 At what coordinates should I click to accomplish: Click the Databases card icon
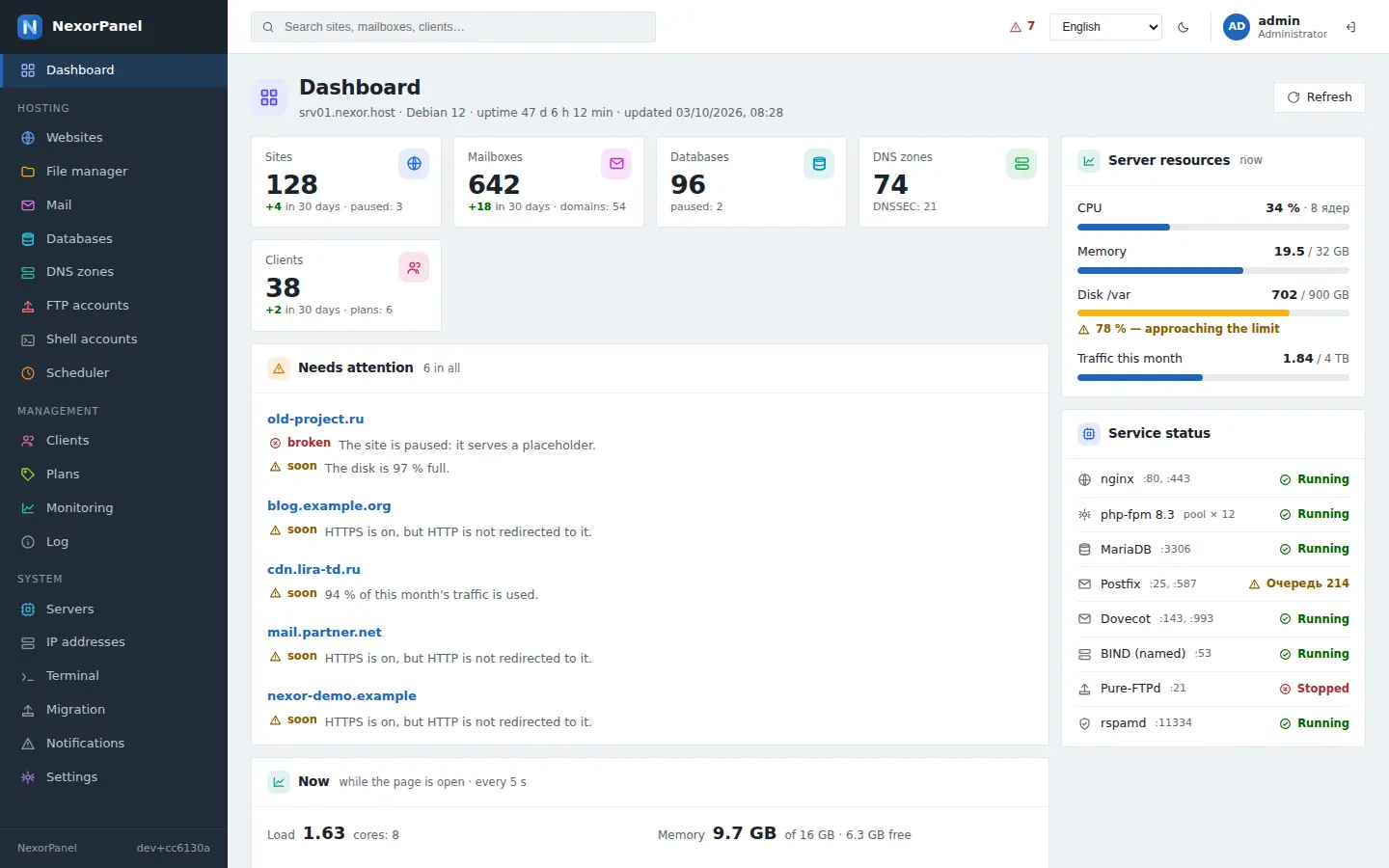(x=819, y=164)
